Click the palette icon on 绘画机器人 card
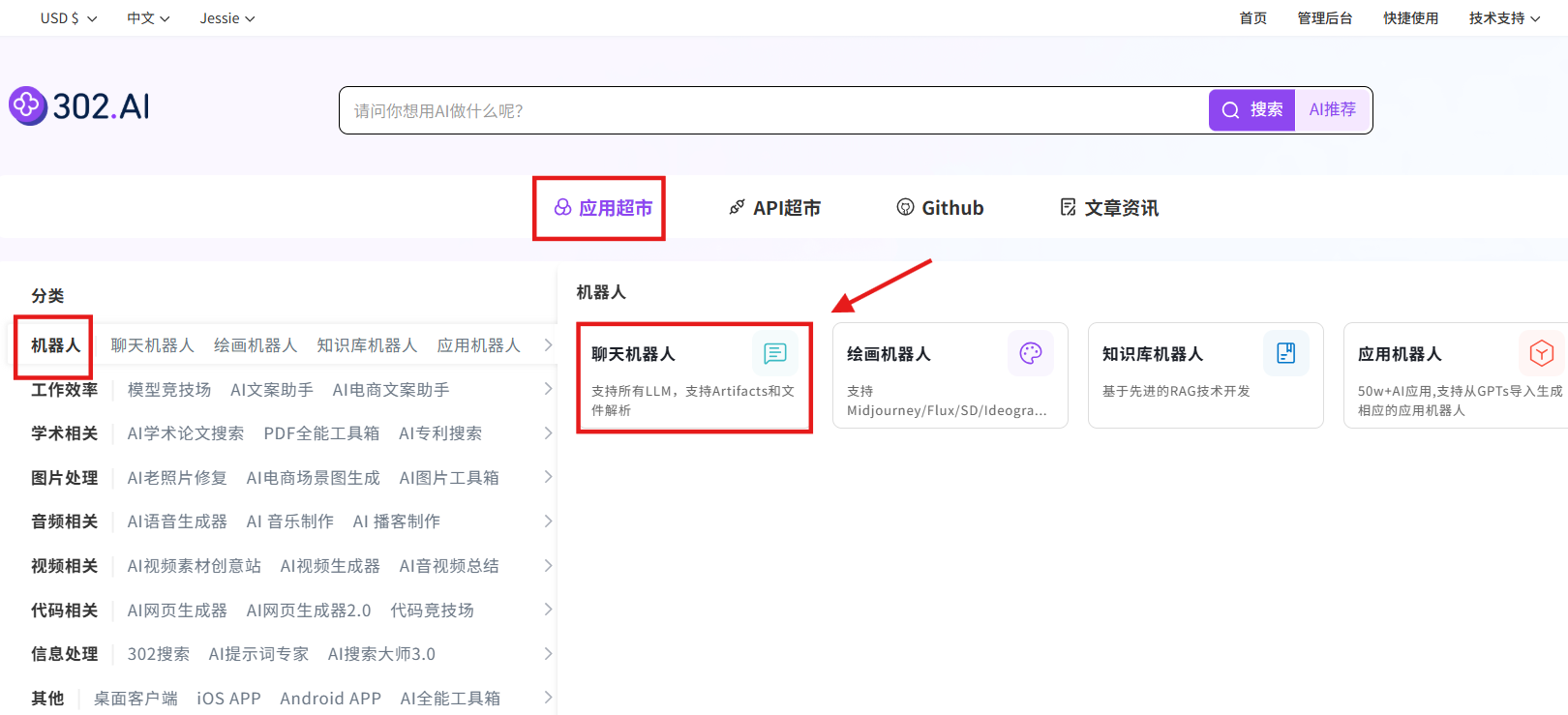This screenshot has width=1568, height=715. (1031, 353)
